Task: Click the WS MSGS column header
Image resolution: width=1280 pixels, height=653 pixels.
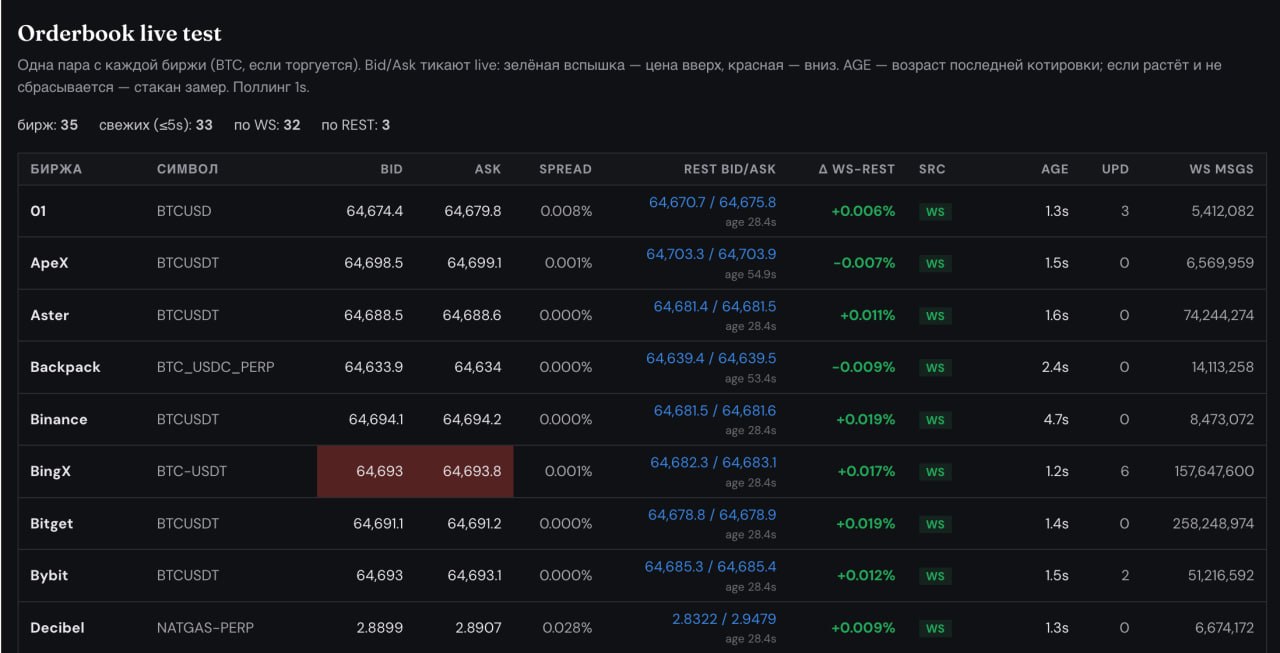Action: pyautogui.click(x=1221, y=169)
